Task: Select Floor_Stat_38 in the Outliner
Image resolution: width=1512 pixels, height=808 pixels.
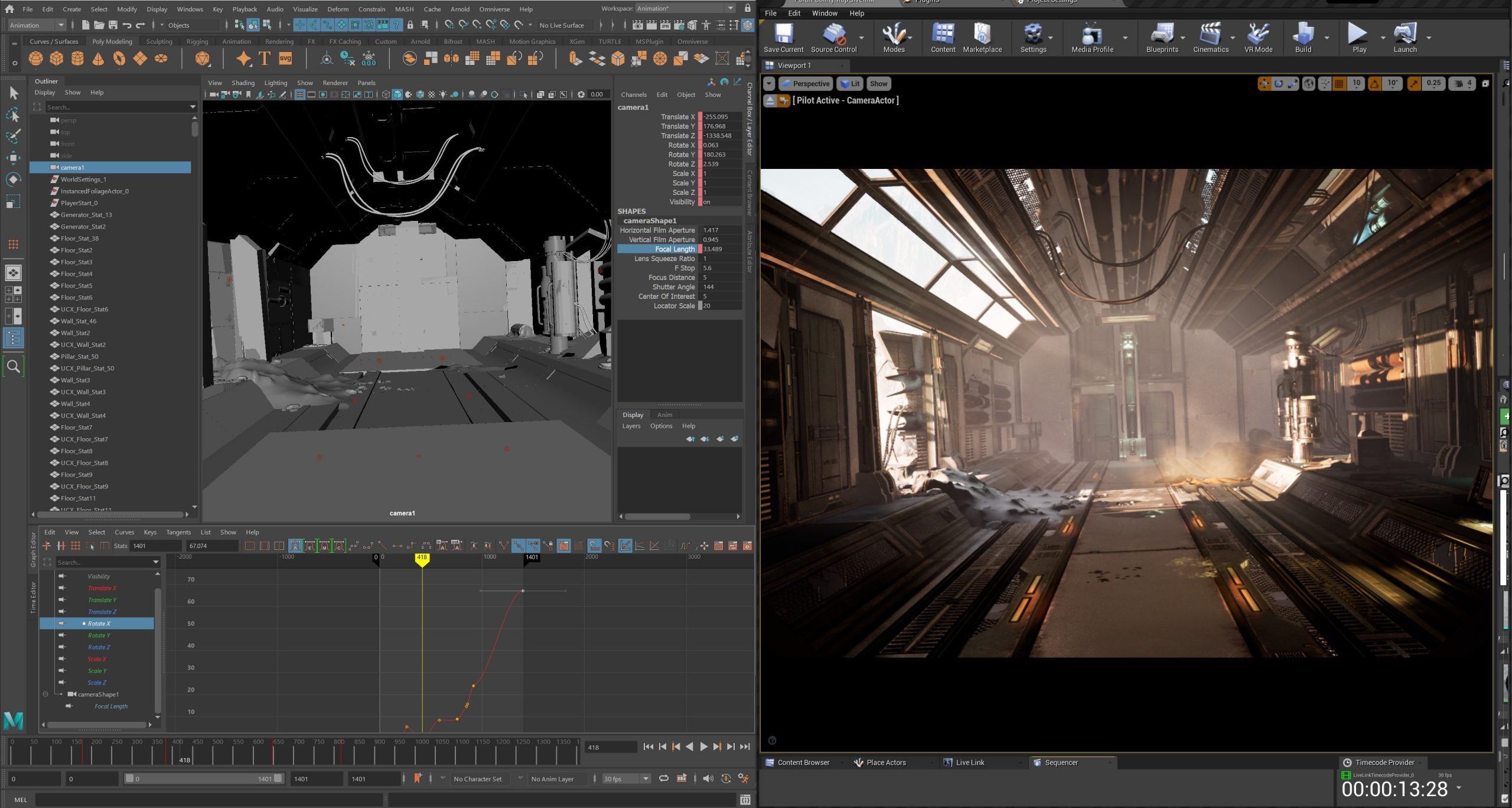Action: click(x=79, y=239)
